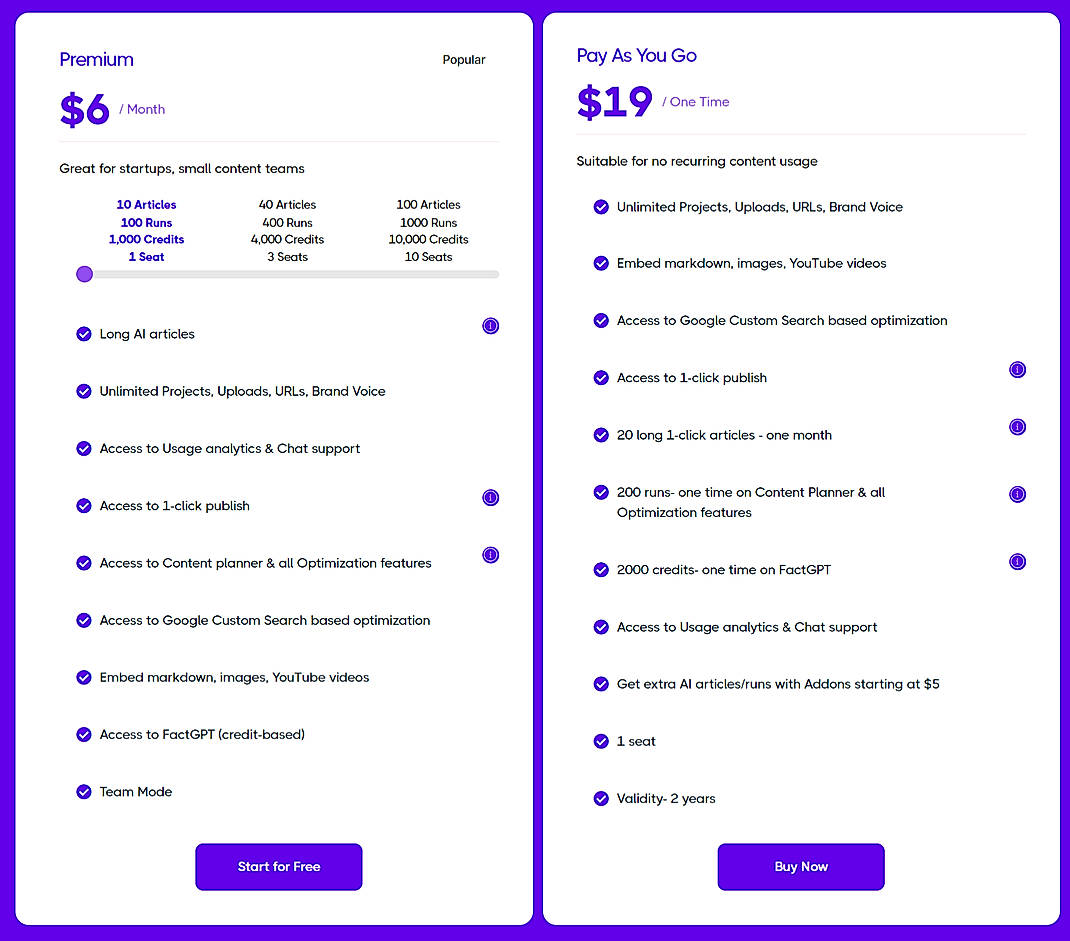Viewport: 1070px width, 941px height.
Task: Toggle the checkmark beside 1 seat
Action: (600, 741)
